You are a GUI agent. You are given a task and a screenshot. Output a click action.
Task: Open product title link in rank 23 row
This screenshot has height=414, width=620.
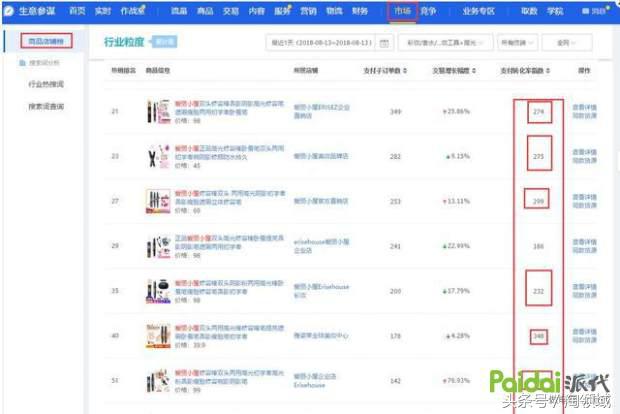(x=229, y=152)
